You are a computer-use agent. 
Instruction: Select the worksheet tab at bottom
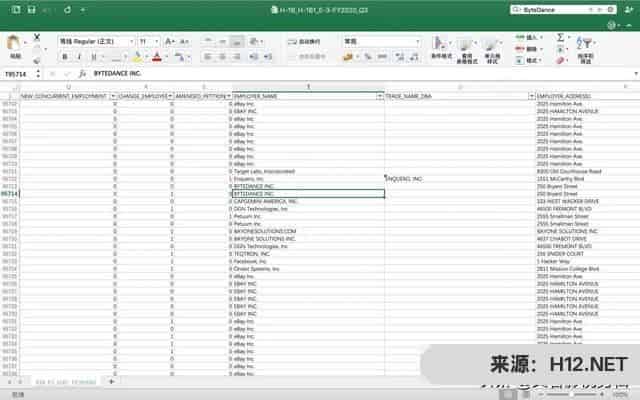[66, 382]
